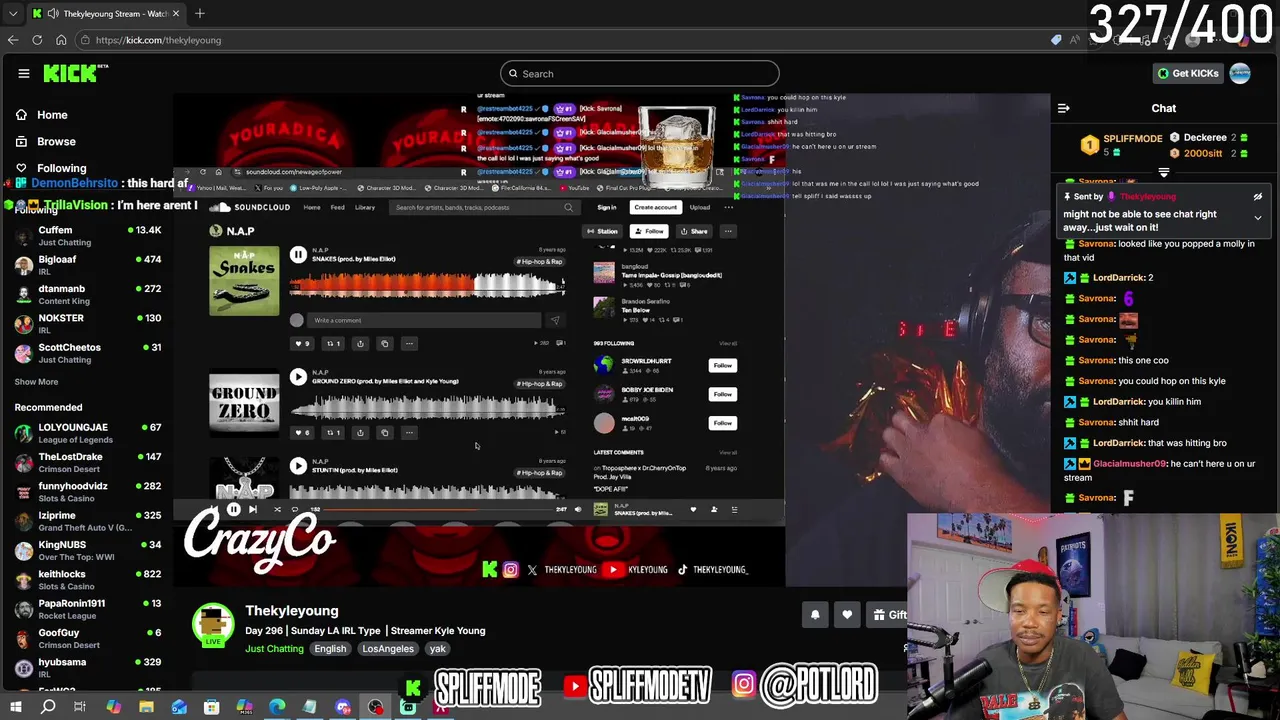Open Windows Start menu
The height and width of the screenshot is (720, 1280).
point(15,707)
